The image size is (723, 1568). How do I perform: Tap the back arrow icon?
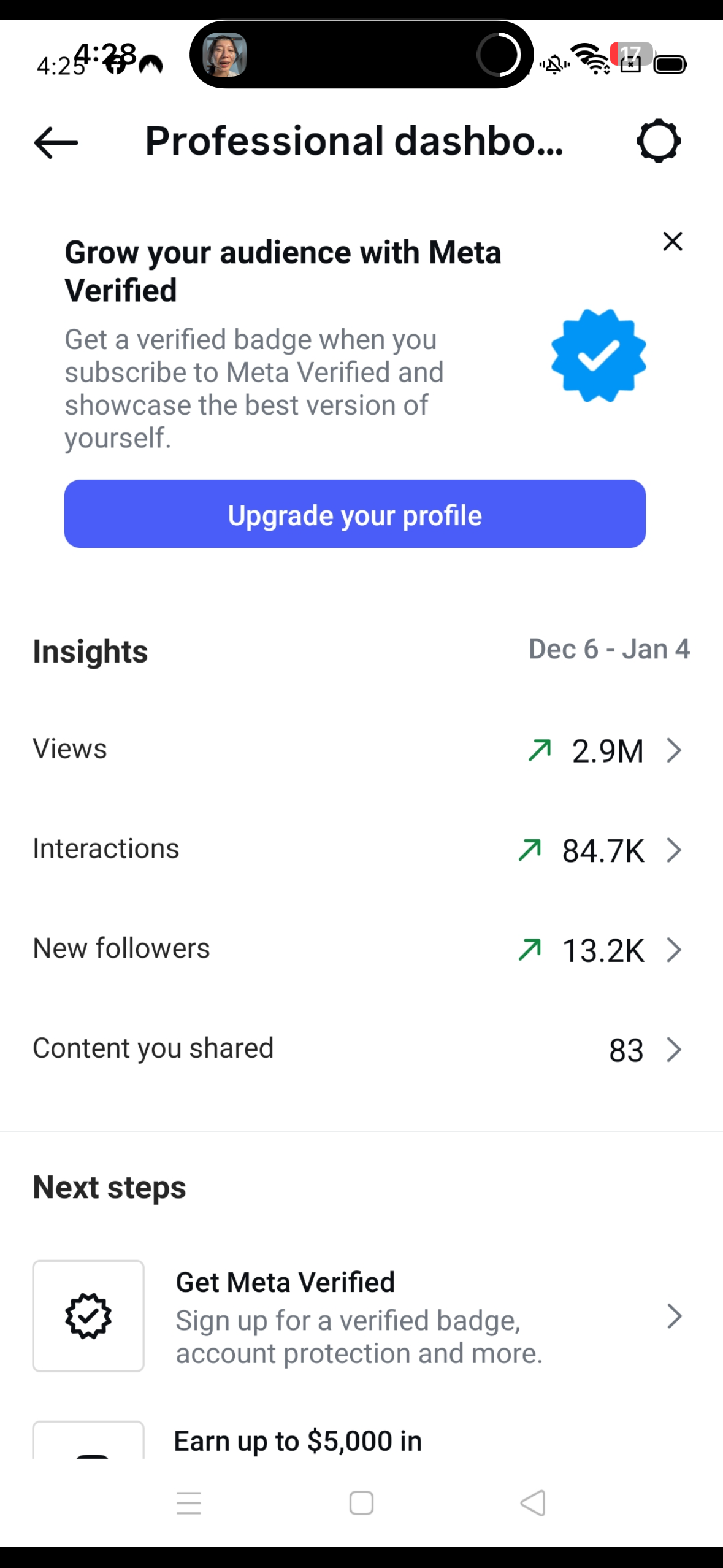click(x=56, y=142)
